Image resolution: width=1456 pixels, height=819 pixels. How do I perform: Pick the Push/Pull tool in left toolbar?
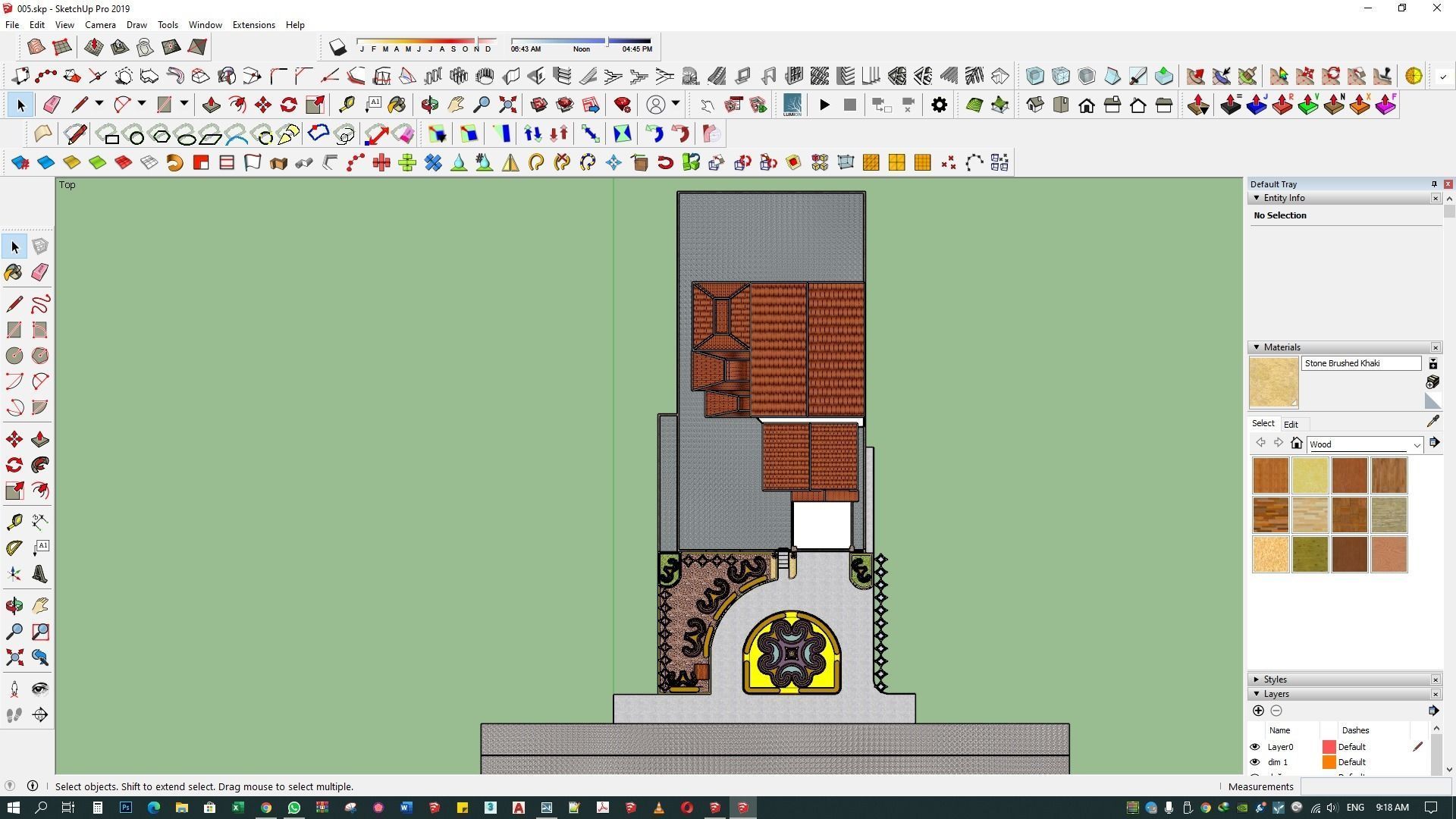(x=40, y=440)
